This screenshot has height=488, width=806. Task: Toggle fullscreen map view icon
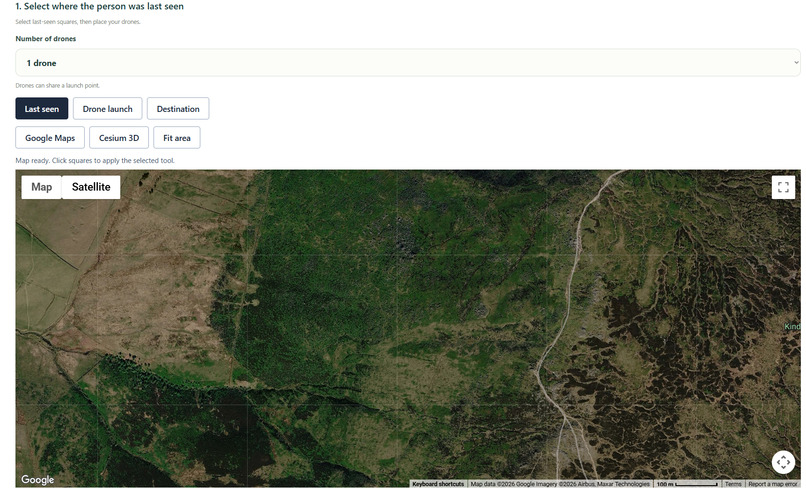(783, 187)
